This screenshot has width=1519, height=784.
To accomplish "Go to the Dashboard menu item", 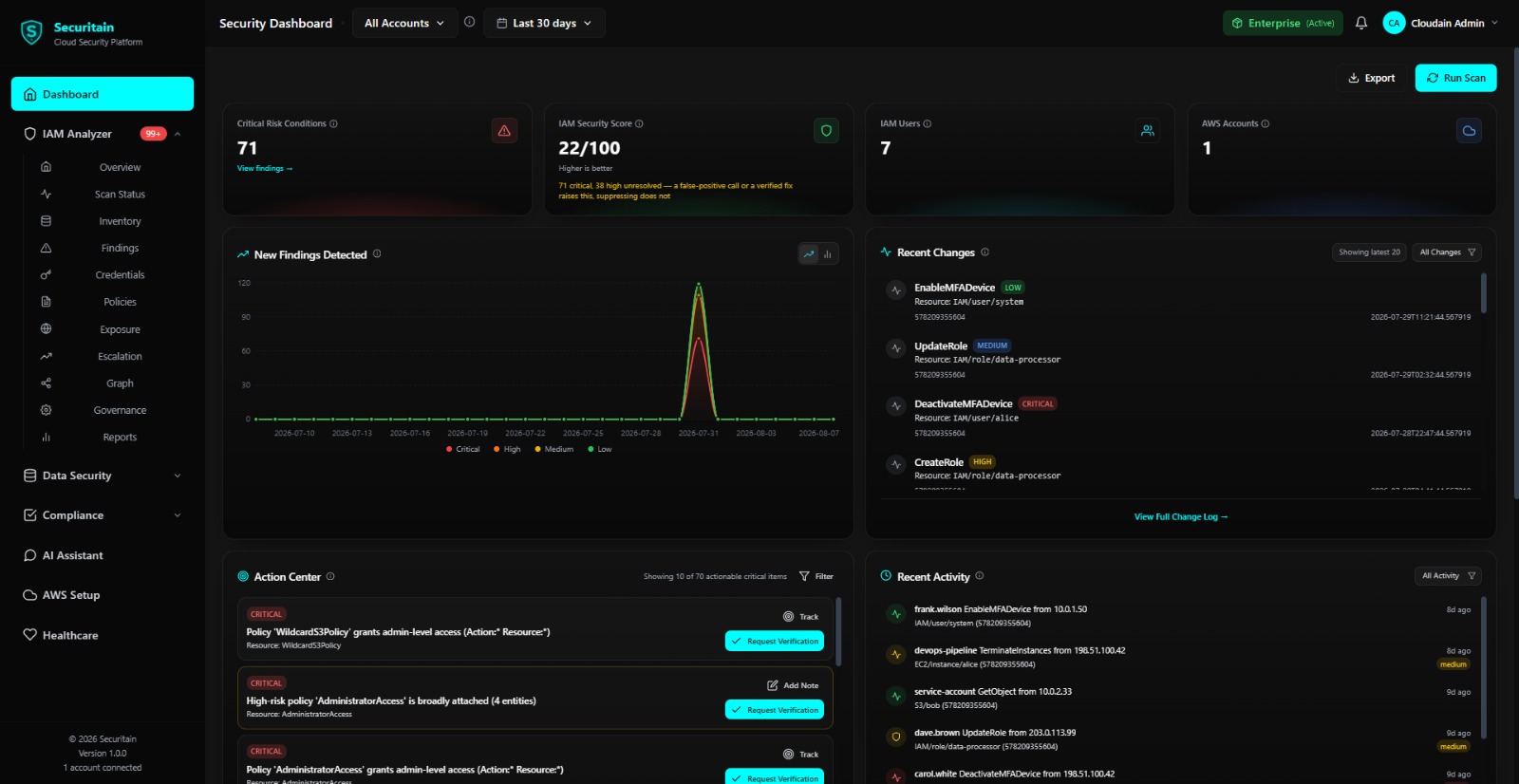I will click(x=103, y=94).
